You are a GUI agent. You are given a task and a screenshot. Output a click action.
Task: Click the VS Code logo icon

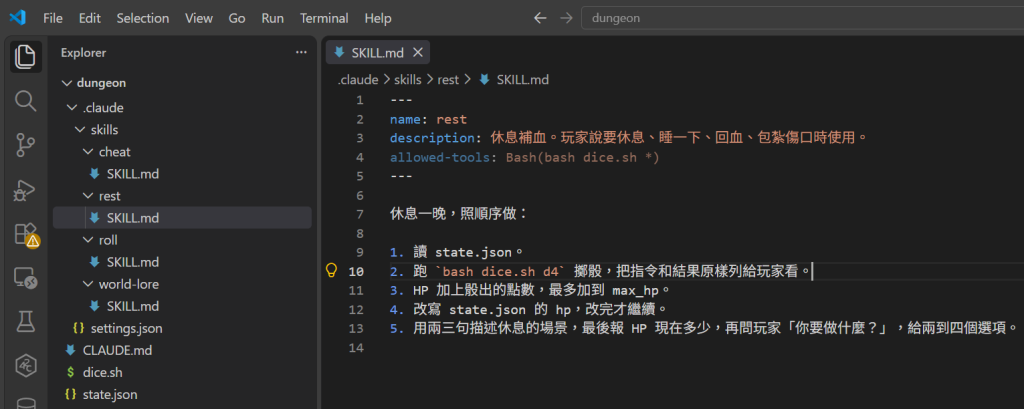coord(17,18)
